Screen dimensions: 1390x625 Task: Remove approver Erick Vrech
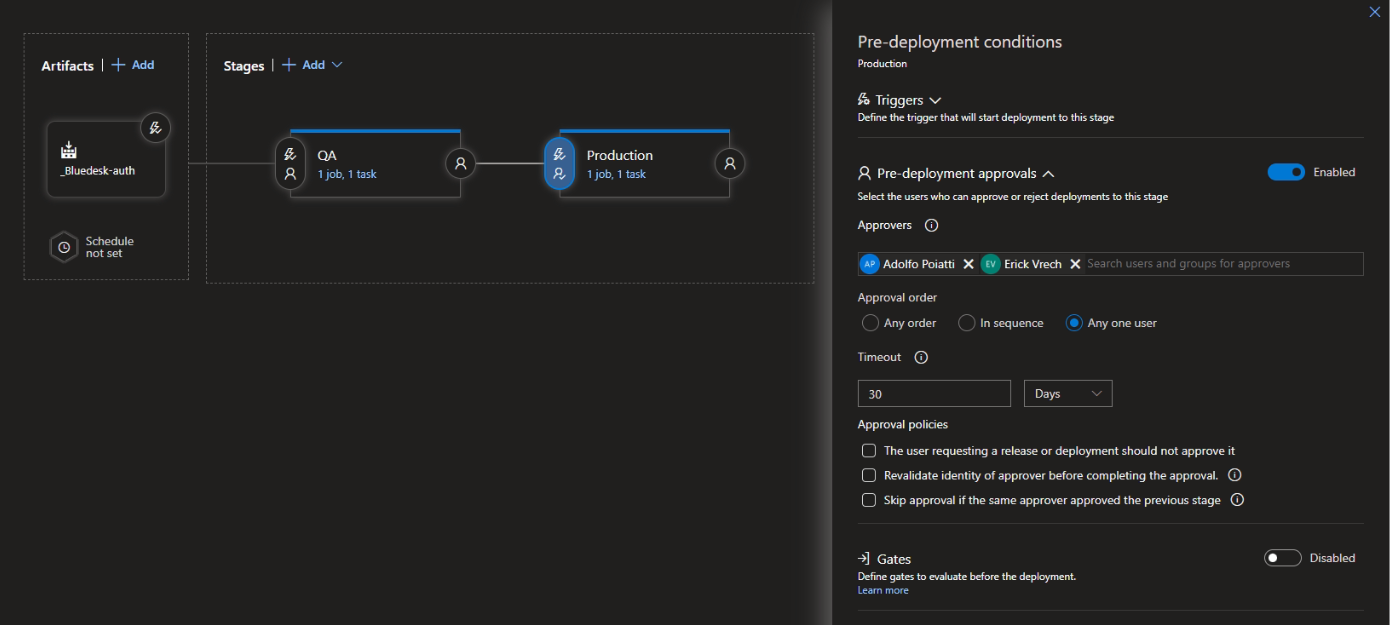[x=1075, y=264]
